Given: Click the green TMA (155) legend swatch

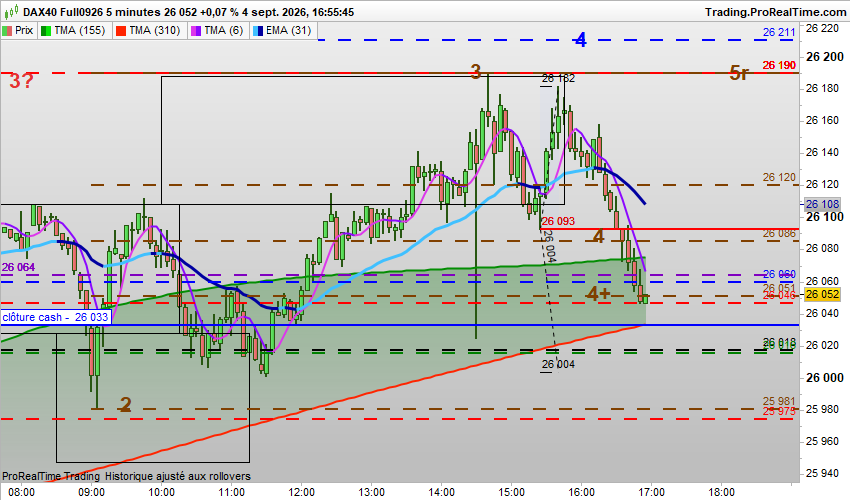Looking at the screenshot, I should coord(46,30).
